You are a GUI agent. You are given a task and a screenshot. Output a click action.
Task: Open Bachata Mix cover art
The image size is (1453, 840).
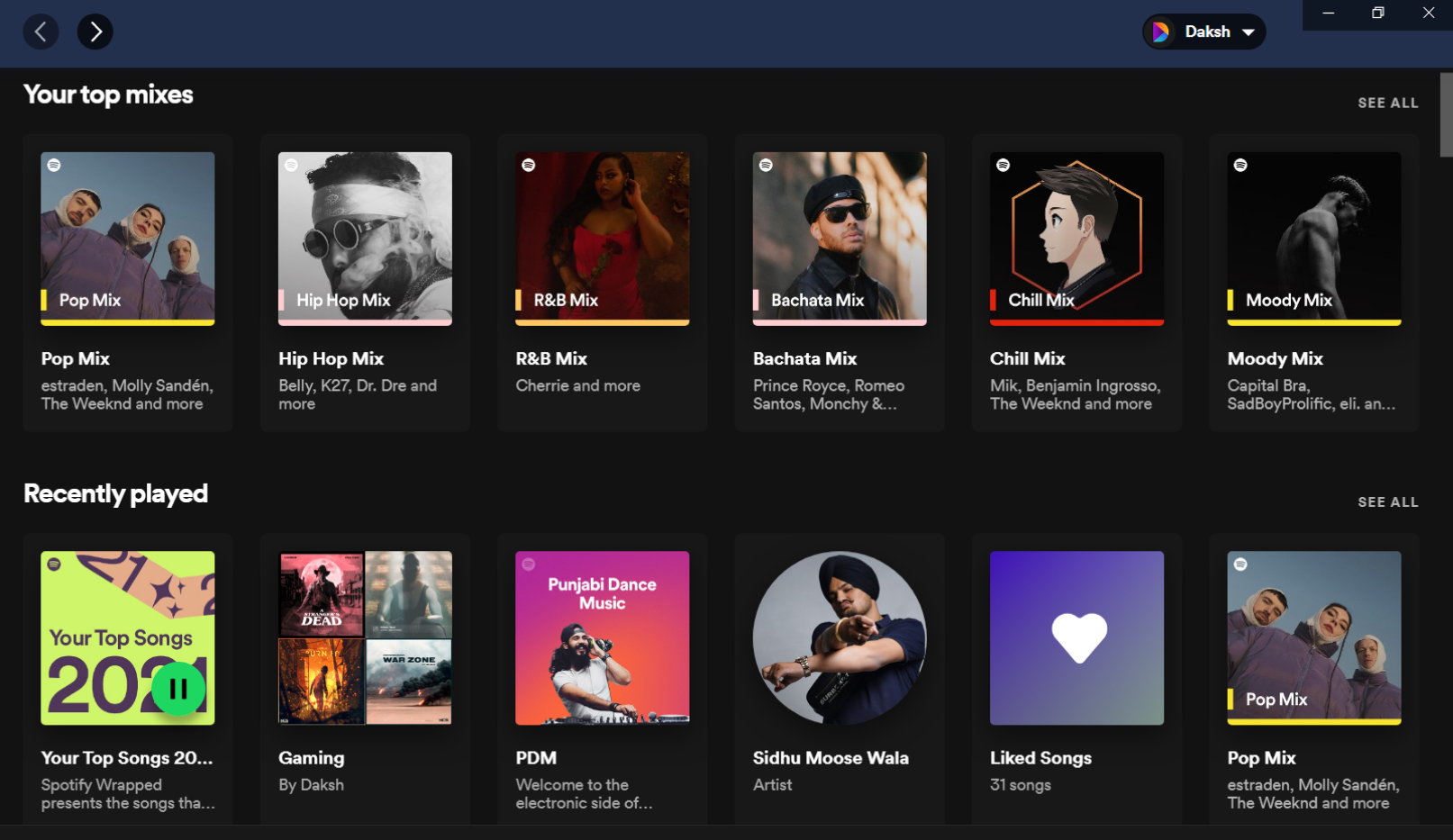[840, 239]
